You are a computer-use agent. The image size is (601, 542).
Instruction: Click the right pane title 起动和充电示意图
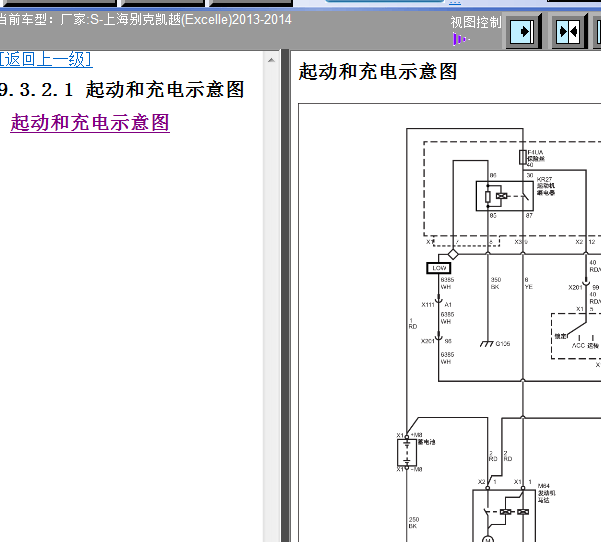click(x=378, y=72)
